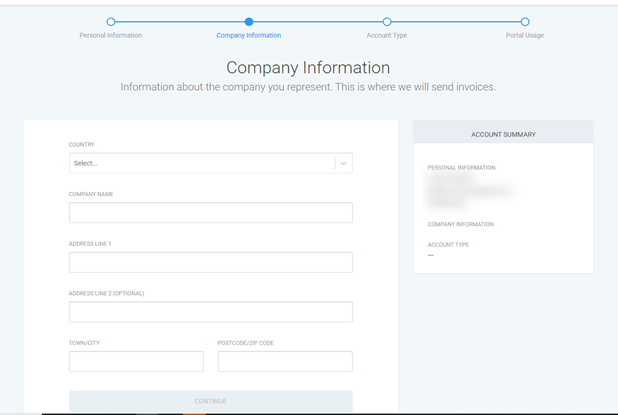Click Account Type label in Account Summary
The height and width of the screenshot is (415, 618).
(x=448, y=244)
